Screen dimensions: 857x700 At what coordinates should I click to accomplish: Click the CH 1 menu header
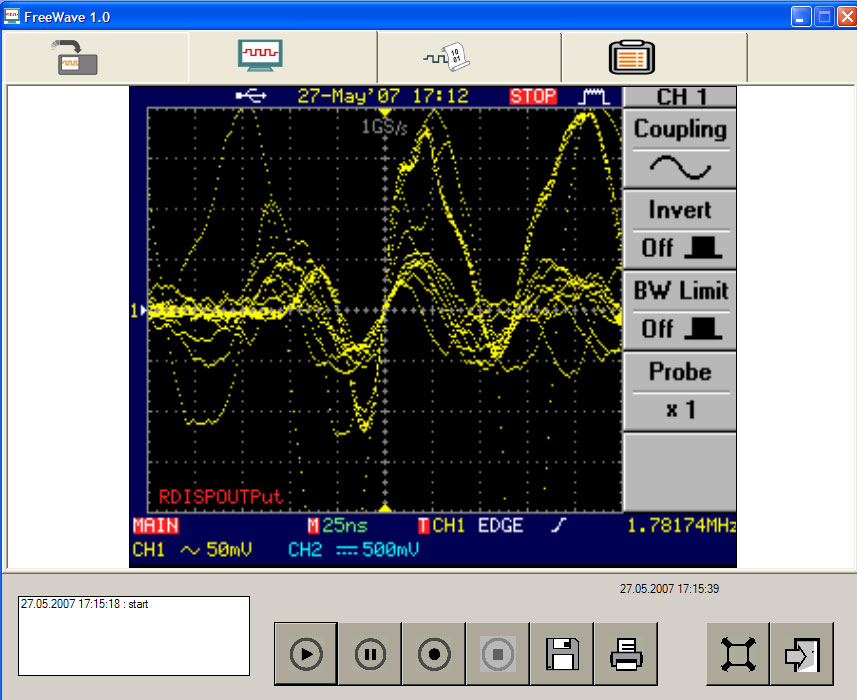pyautogui.click(x=680, y=97)
